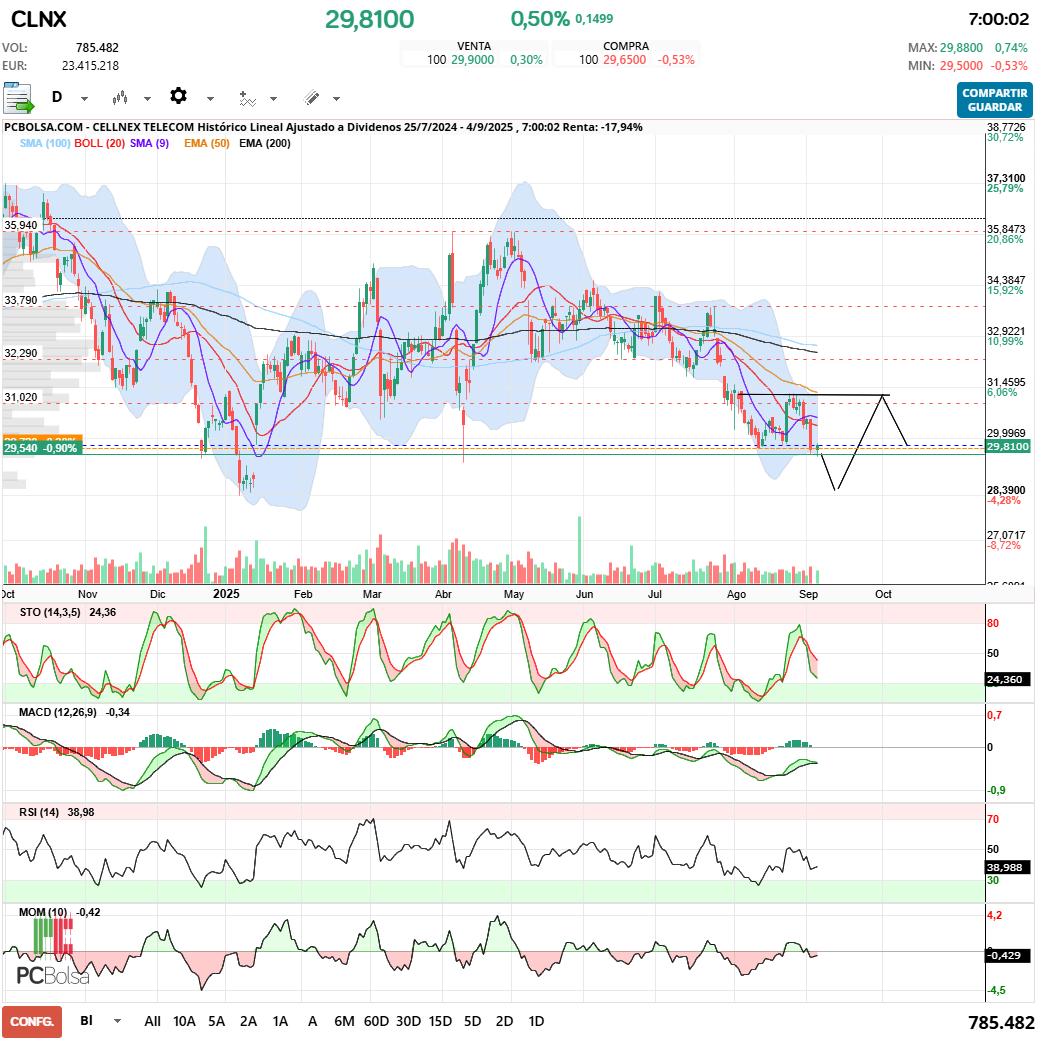Screen dimensions: 1048x1043
Task: Select the 60D time range
Action: (x=376, y=1021)
